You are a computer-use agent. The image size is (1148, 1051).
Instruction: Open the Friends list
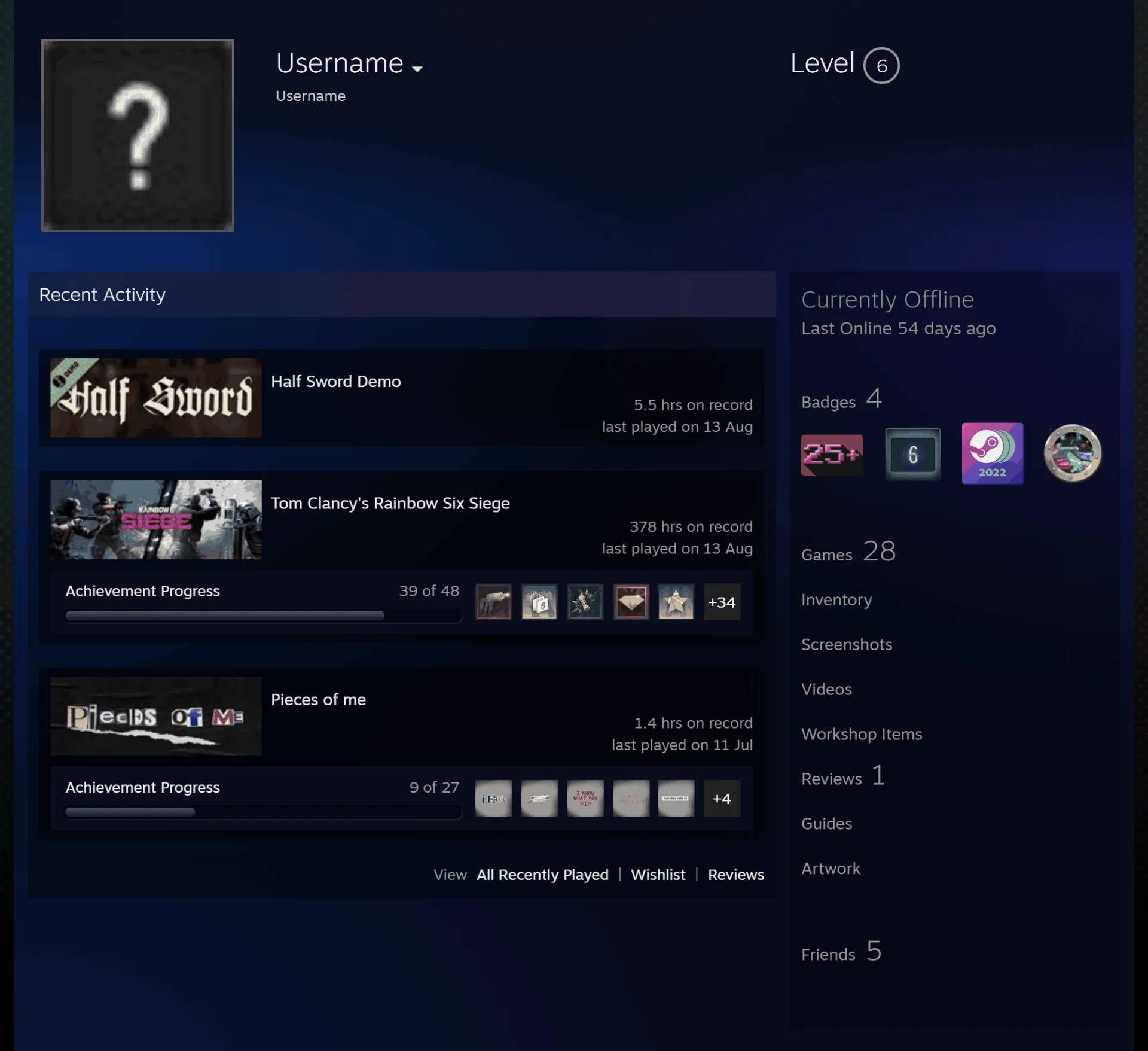pyautogui.click(x=841, y=951)
